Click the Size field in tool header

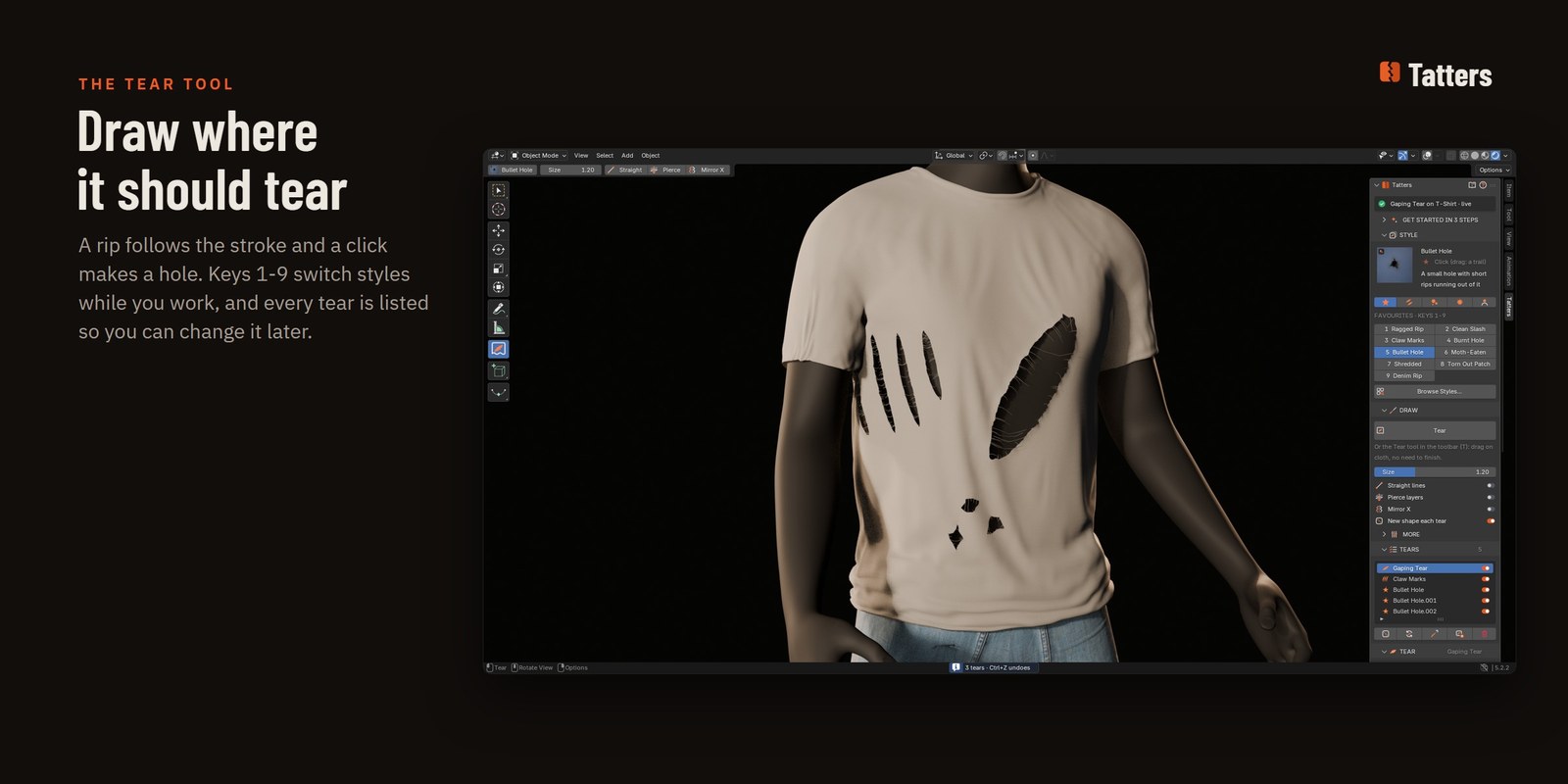tap(569, 170)
